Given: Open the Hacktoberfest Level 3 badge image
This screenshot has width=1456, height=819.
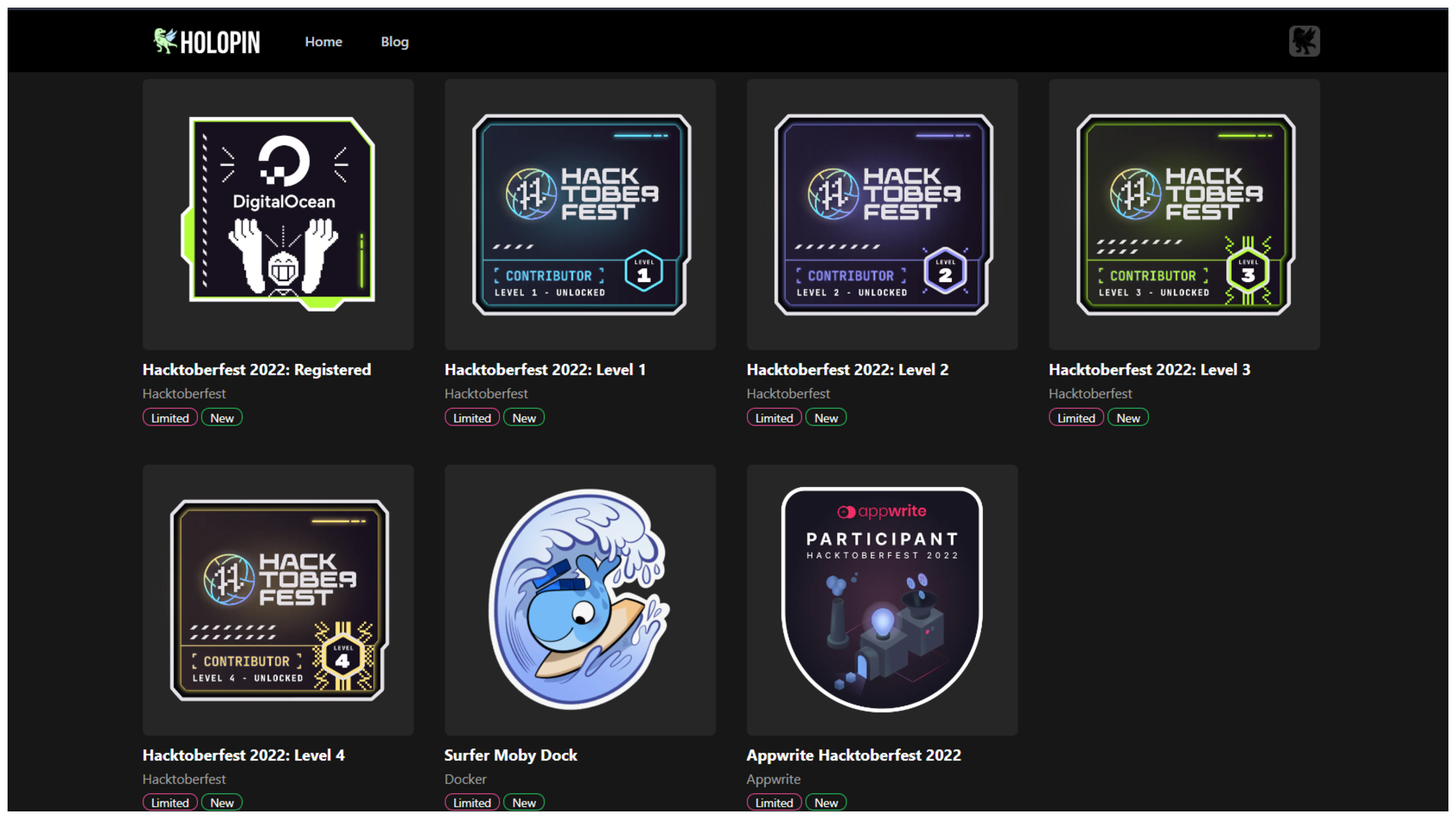Looking at the screenshot, I should (1185, 214).
